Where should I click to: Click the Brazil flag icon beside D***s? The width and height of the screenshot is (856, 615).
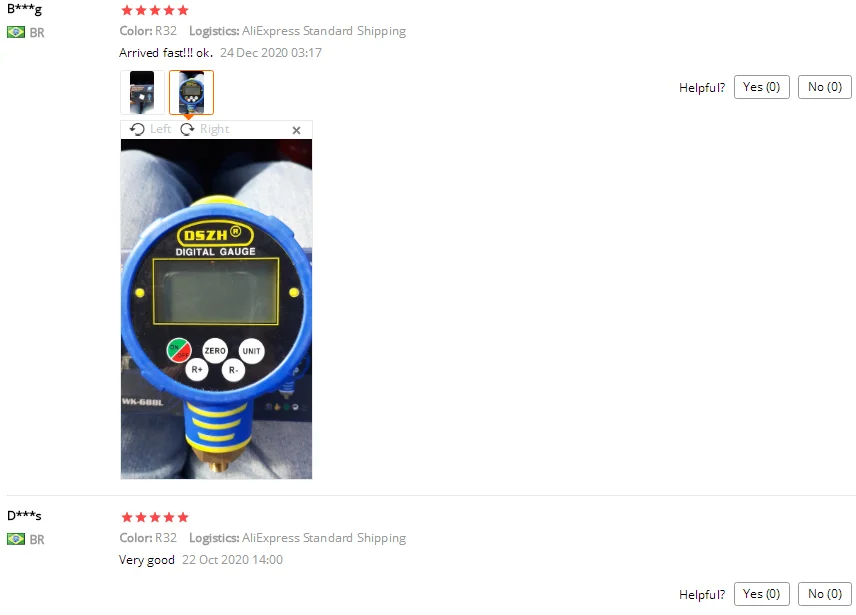[x=16, y=539]
